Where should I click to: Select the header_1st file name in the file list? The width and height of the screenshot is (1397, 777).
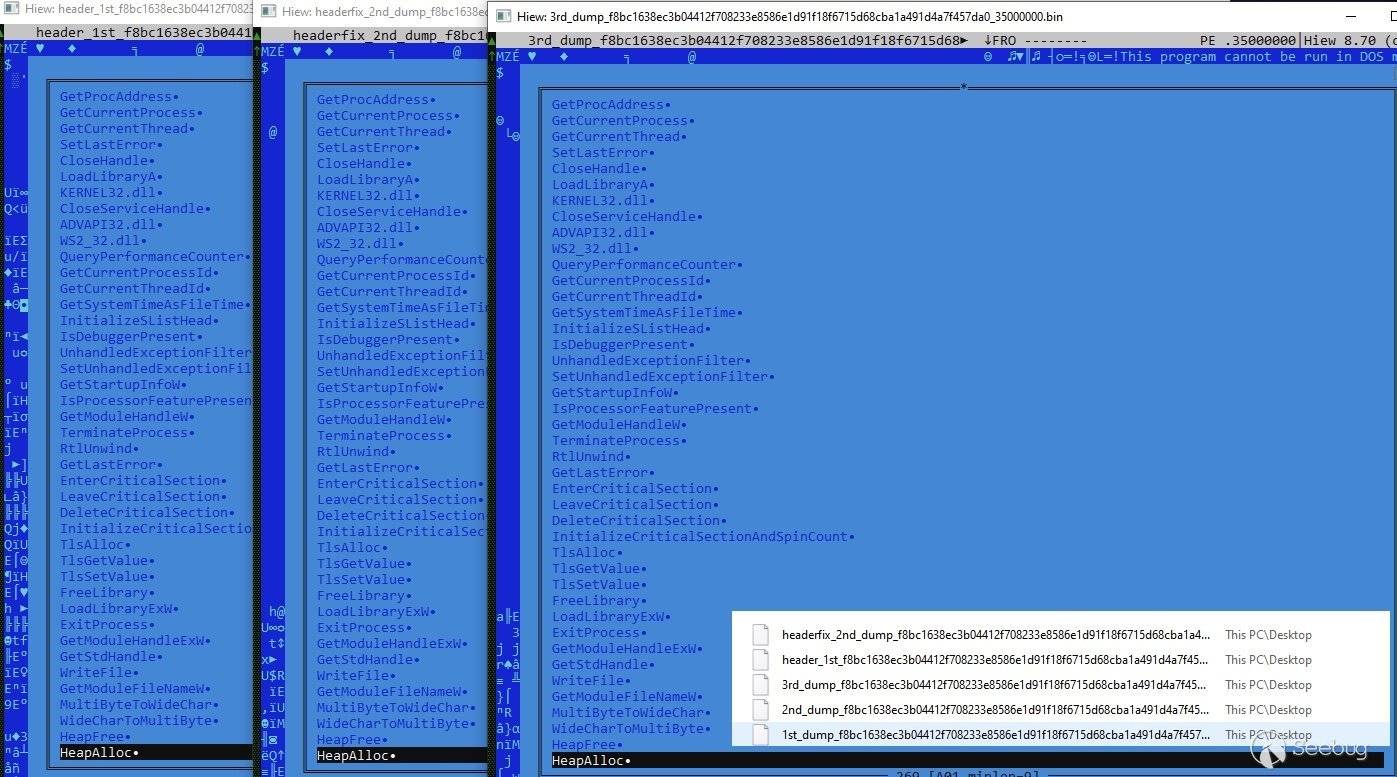click(995, 660)
